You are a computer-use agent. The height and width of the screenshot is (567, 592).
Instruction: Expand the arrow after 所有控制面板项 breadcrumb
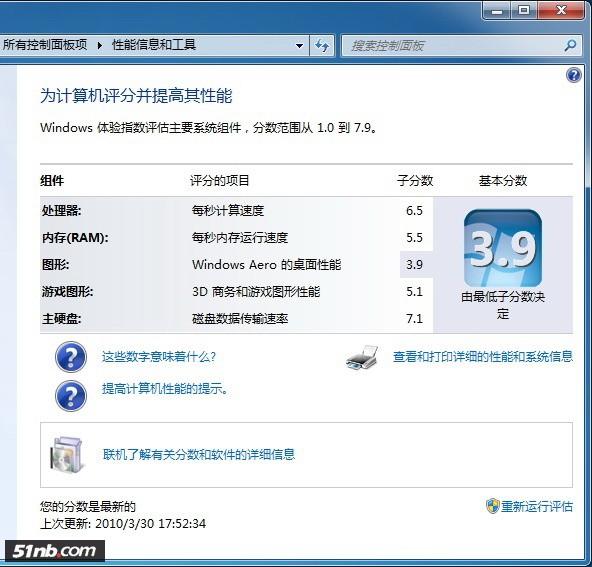coord(100,46)
